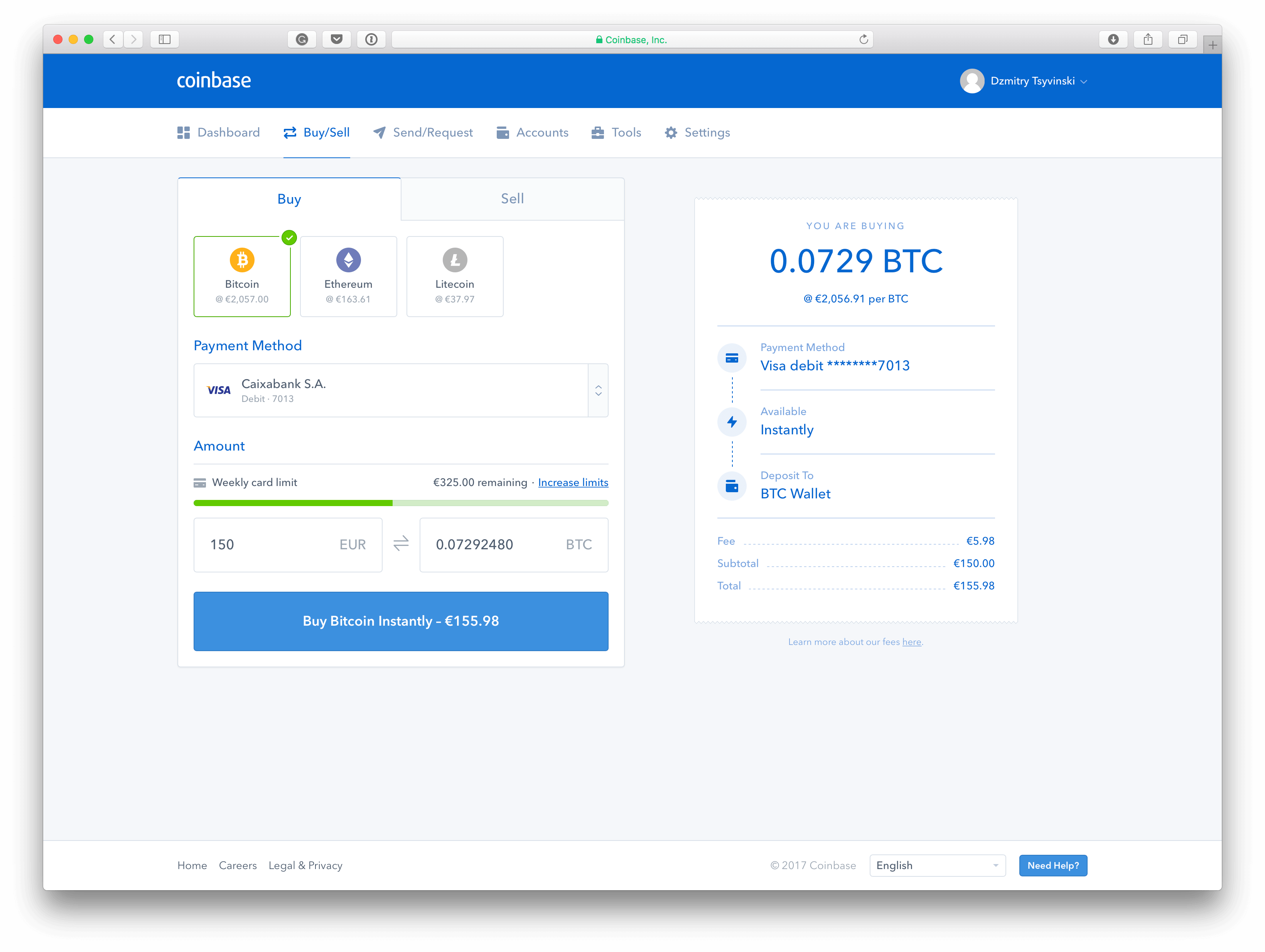Screen dimensions: 1265x952
Task: Focus the BTC amount field
Action: click(514, 545)
